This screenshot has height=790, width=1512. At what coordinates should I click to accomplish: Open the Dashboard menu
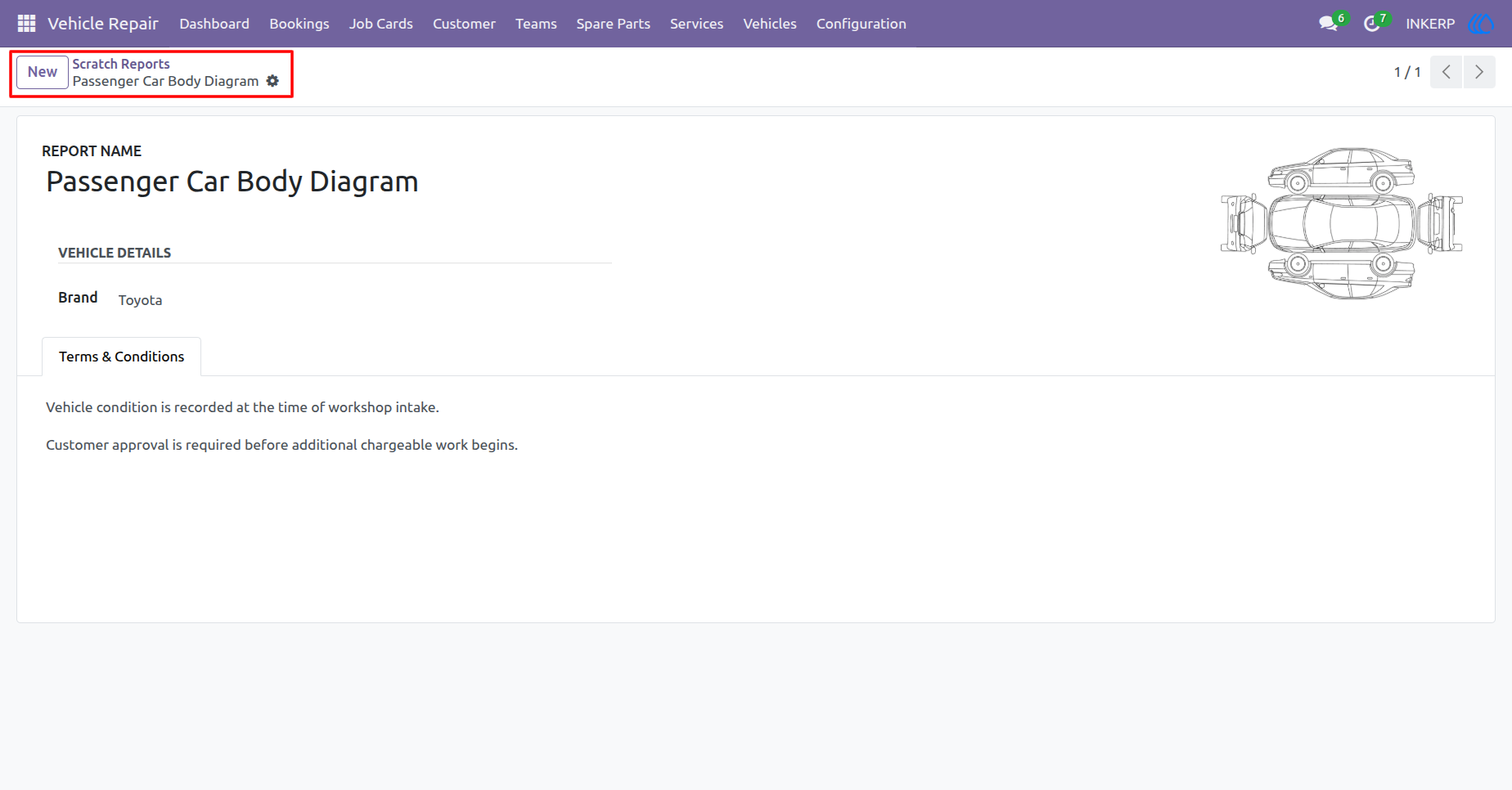(x=214, y=24)
